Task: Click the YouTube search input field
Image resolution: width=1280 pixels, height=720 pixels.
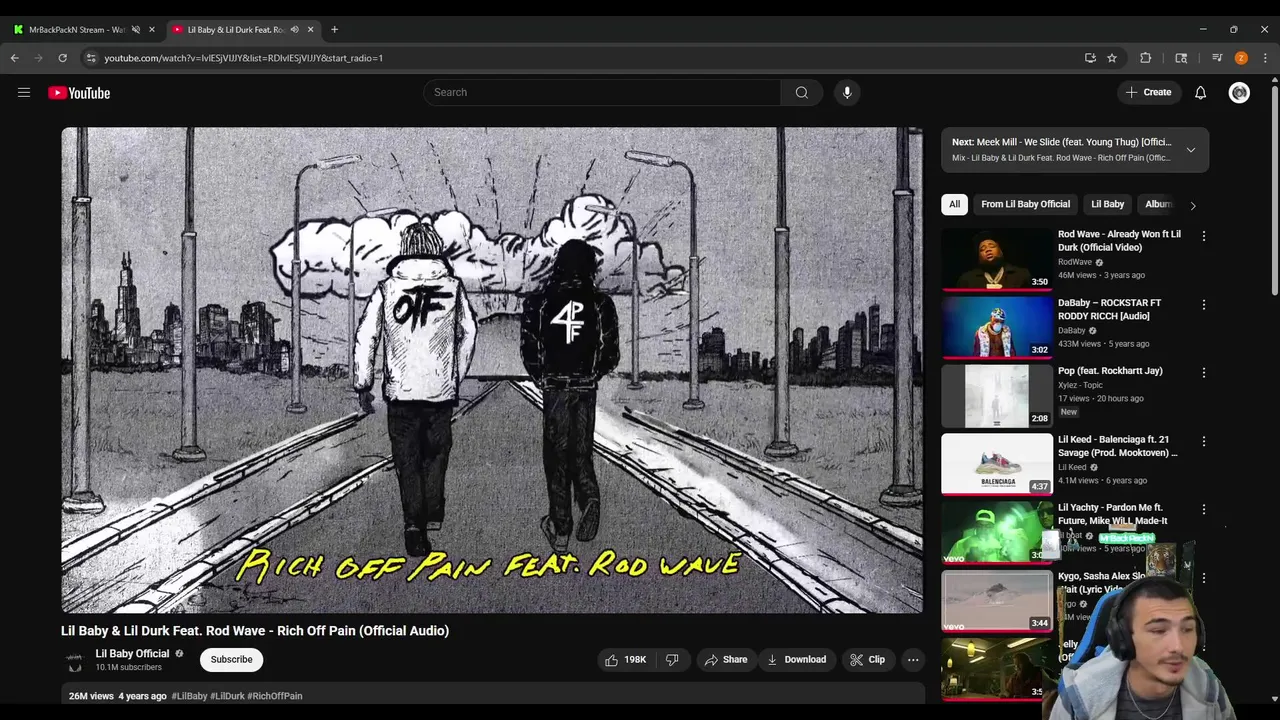Action: [602, 92]
